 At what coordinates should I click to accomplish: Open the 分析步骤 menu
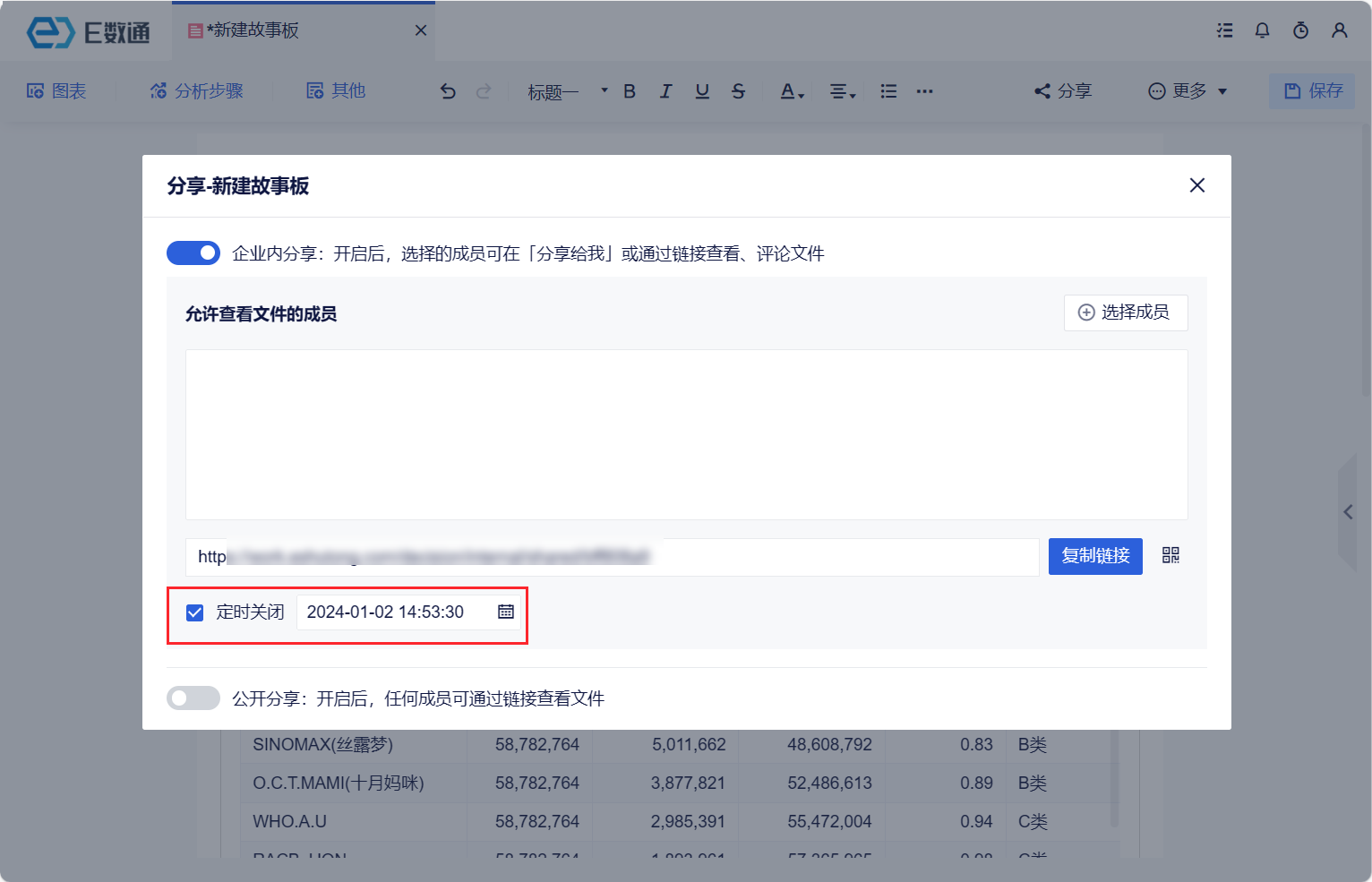[196, 90]
